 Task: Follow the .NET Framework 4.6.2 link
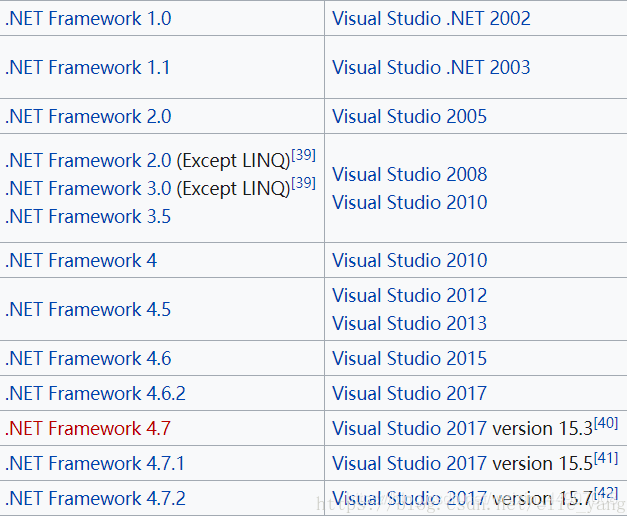[x=96, y=393]
